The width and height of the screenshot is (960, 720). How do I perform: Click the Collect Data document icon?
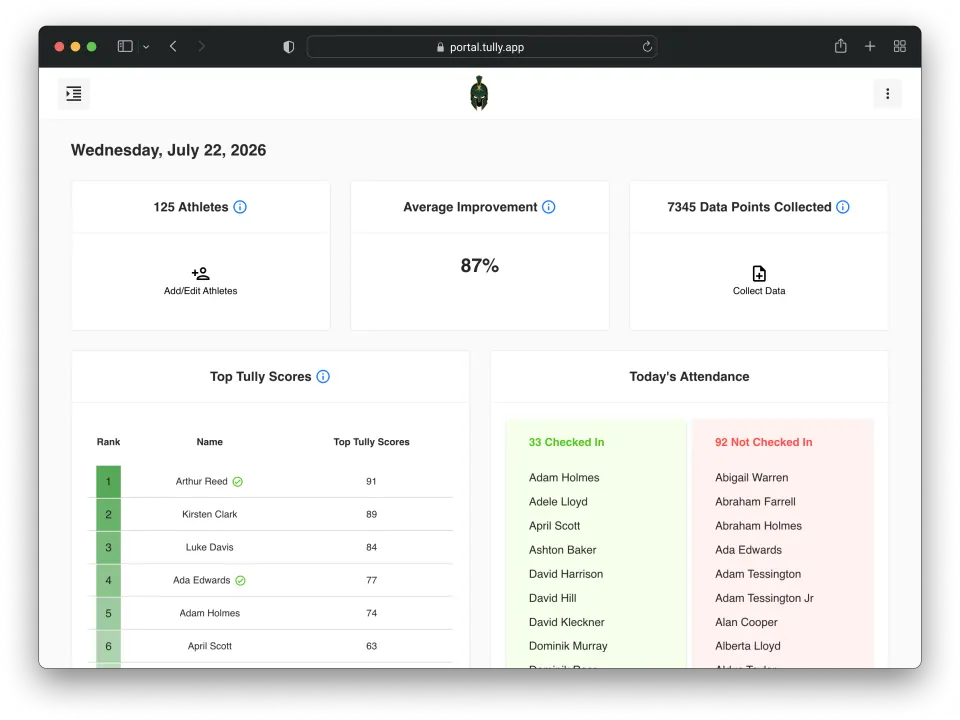tap(759, 273)
